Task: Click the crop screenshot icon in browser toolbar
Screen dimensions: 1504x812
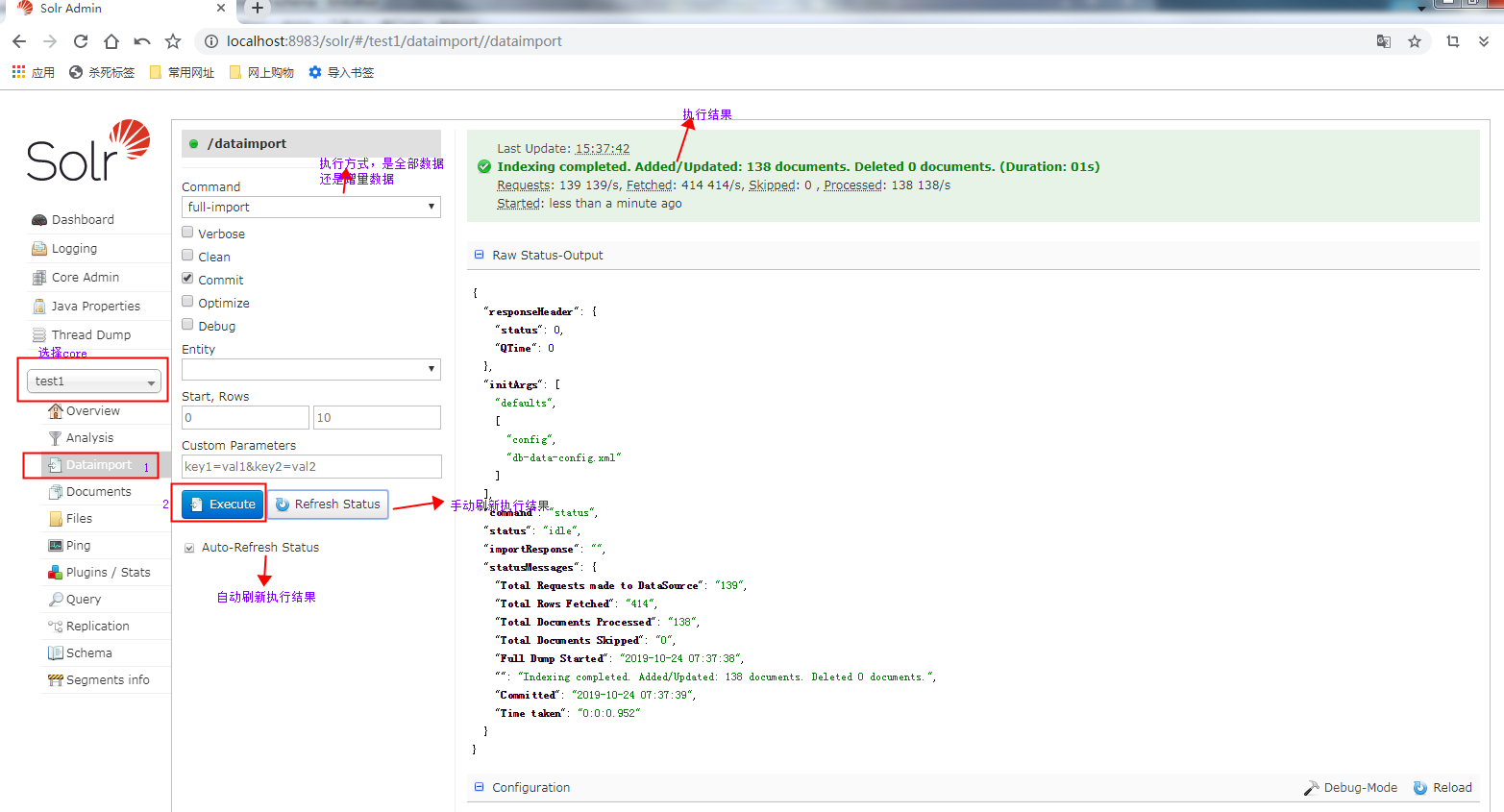Action: pyautogui.click(x=1452, y=41)
